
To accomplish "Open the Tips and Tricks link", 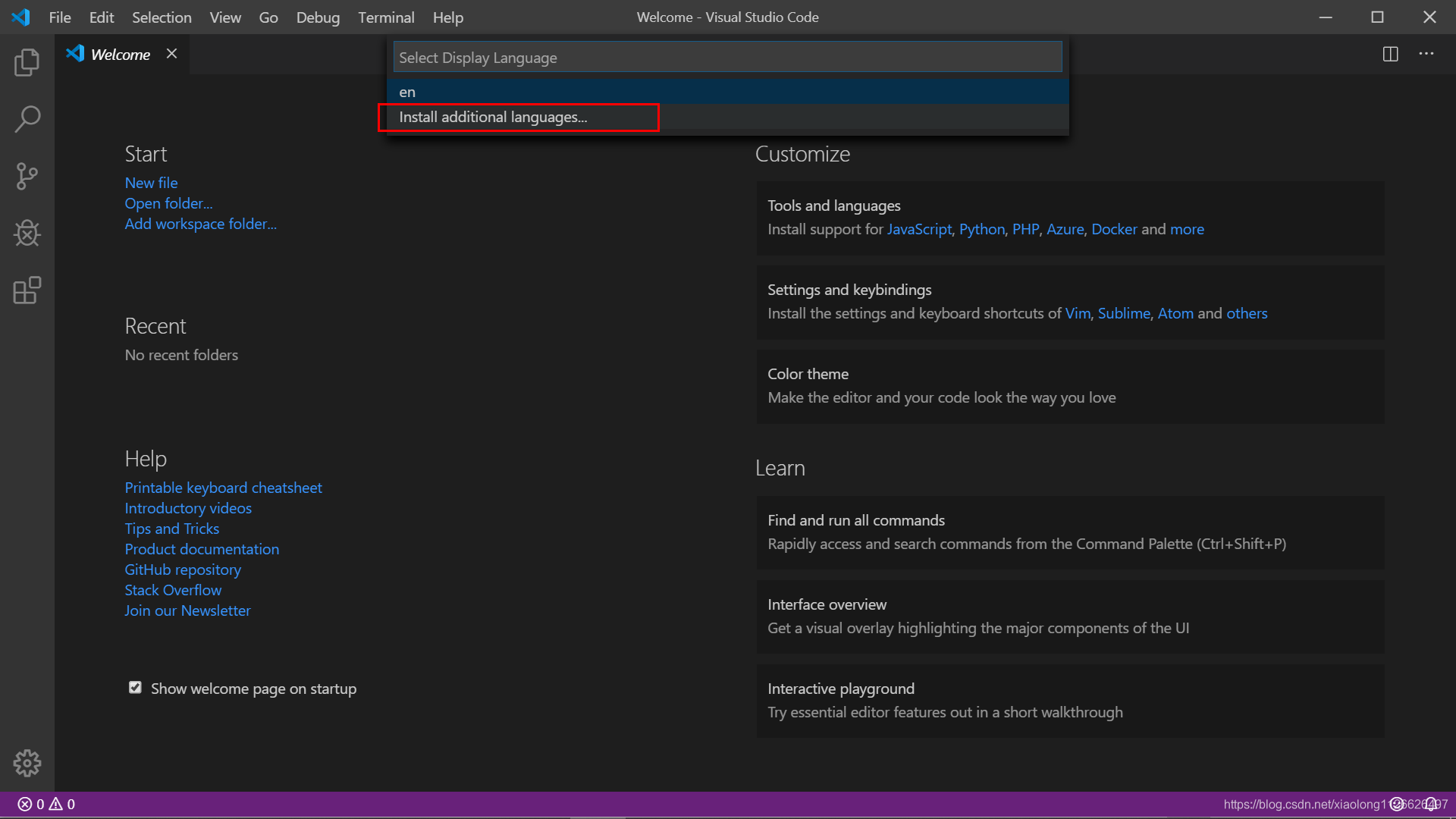I will click(172, 528).
